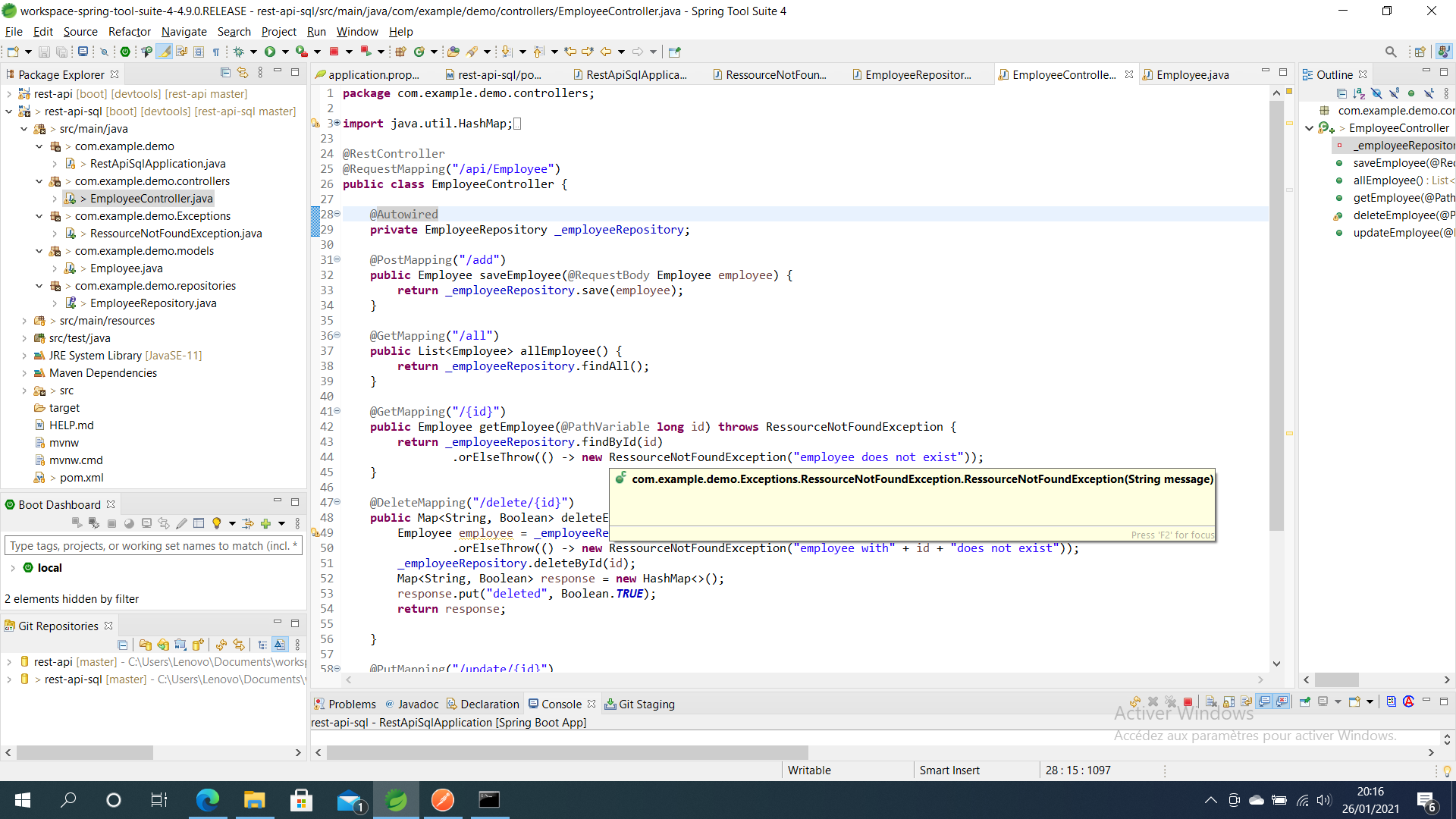Open Boot Dashboard properties table icon
This screenshot has width=1456, height=819.
tap(199, 523)
